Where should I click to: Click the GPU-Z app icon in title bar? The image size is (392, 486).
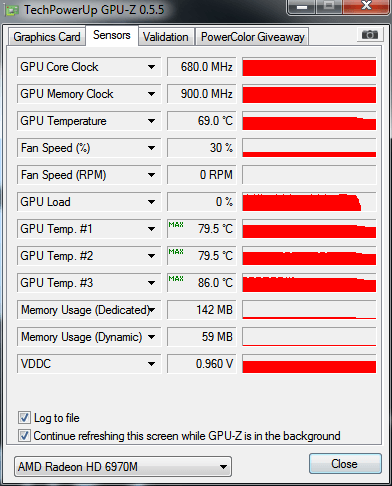click(12, 11)
